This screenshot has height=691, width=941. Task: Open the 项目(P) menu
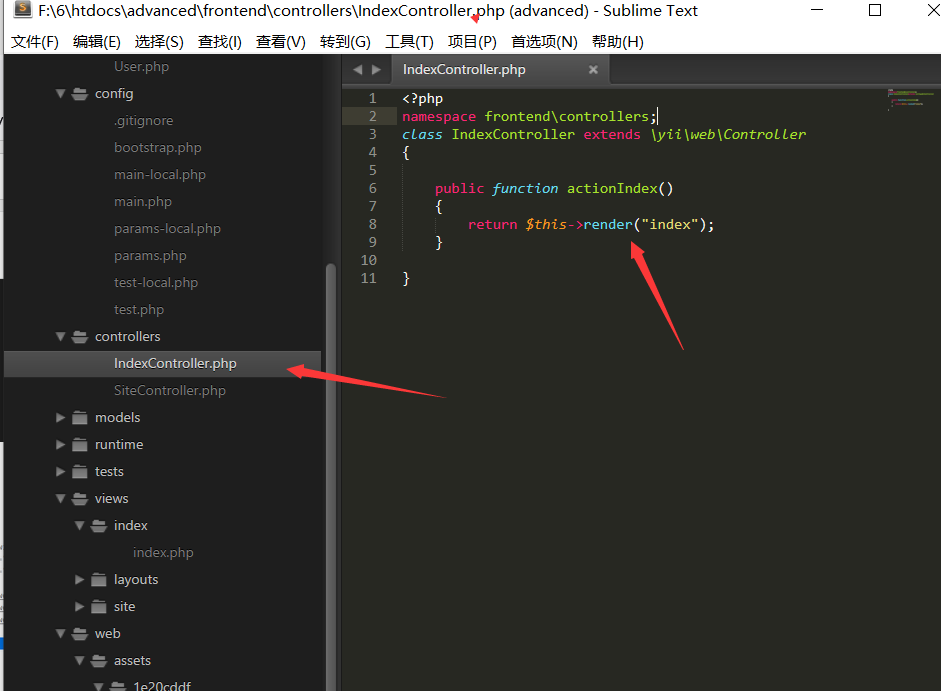472,42
